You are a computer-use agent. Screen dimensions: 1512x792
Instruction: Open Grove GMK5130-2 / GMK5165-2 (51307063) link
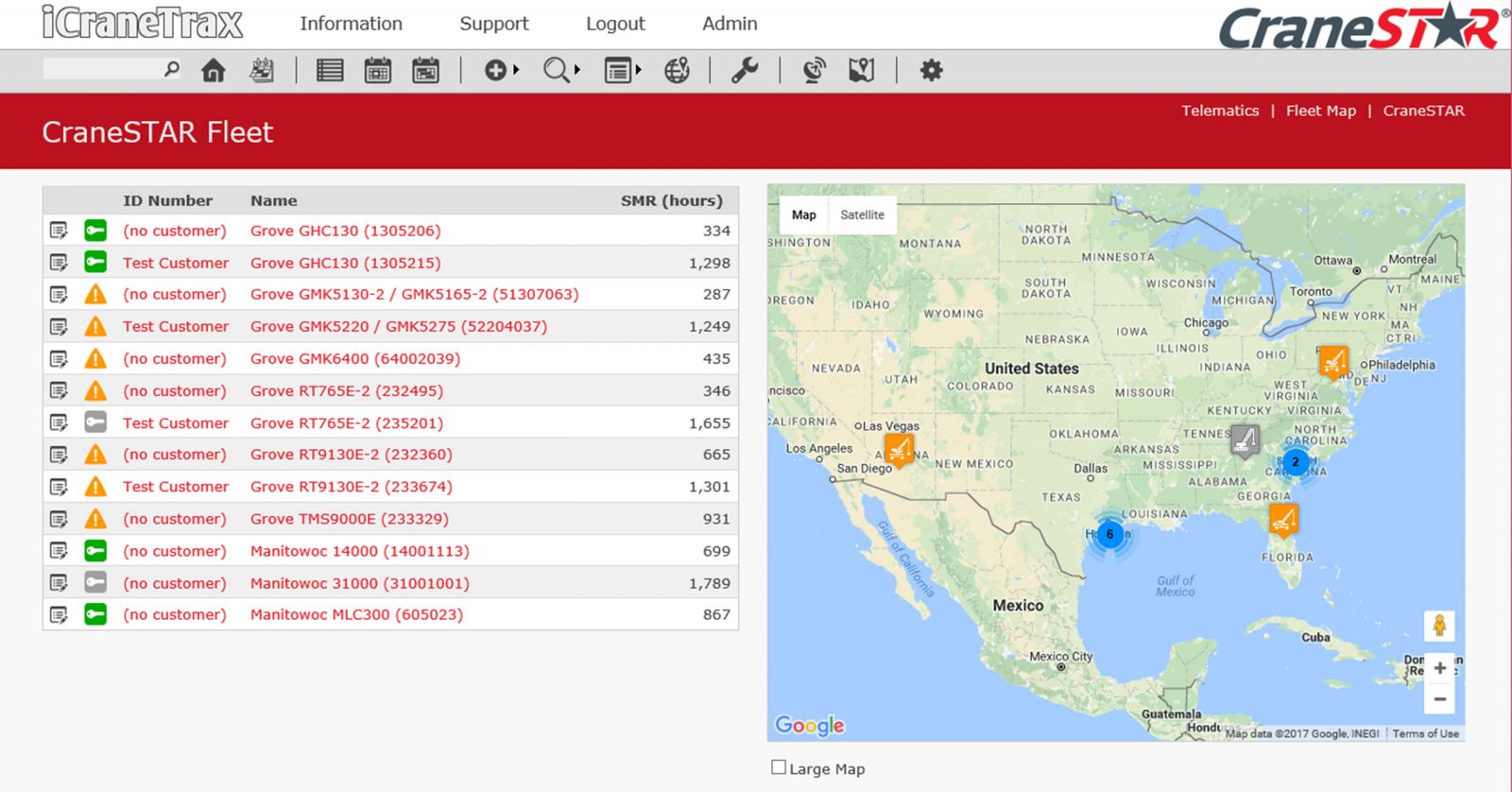pos(414,294)
